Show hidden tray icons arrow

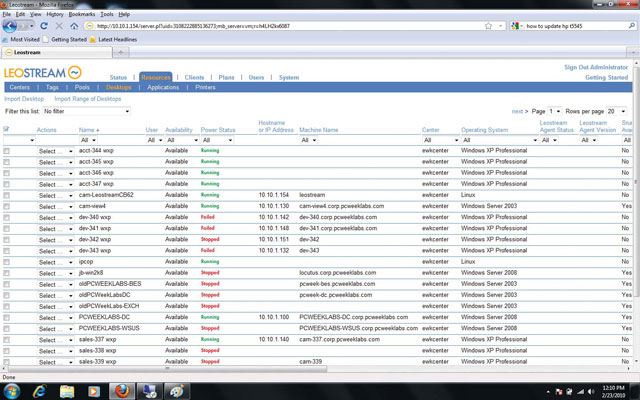point(548,392)
